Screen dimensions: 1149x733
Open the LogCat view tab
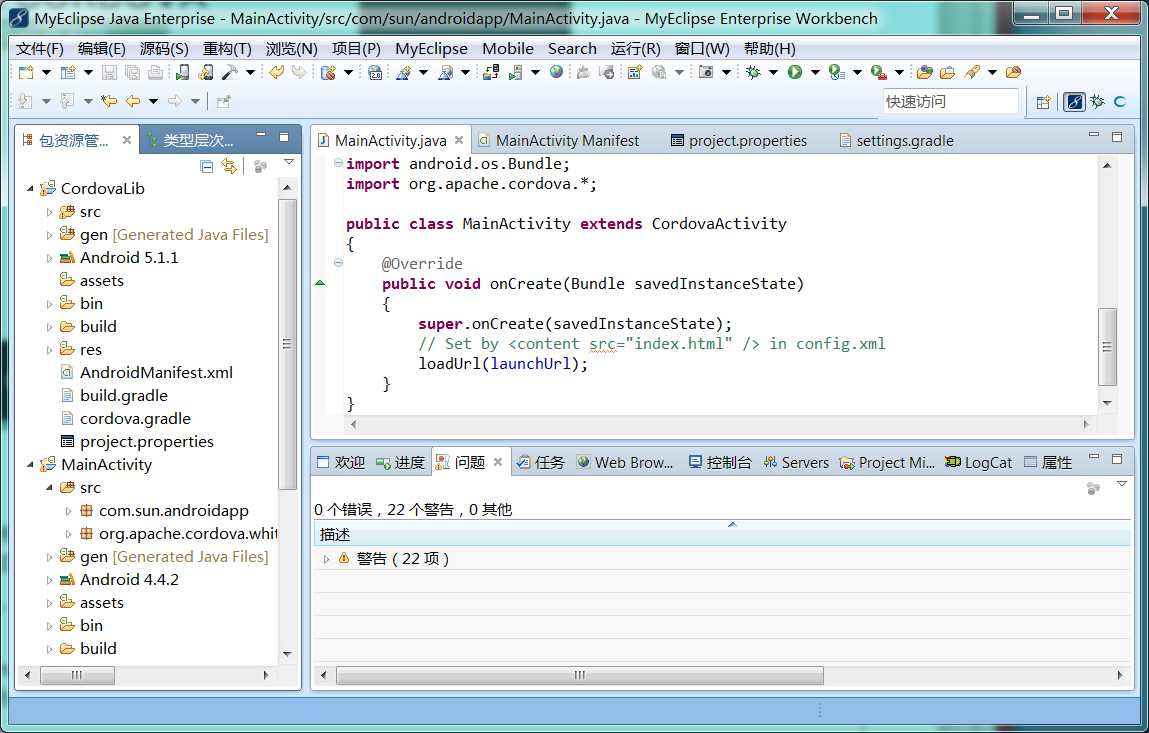pos(977,462)
